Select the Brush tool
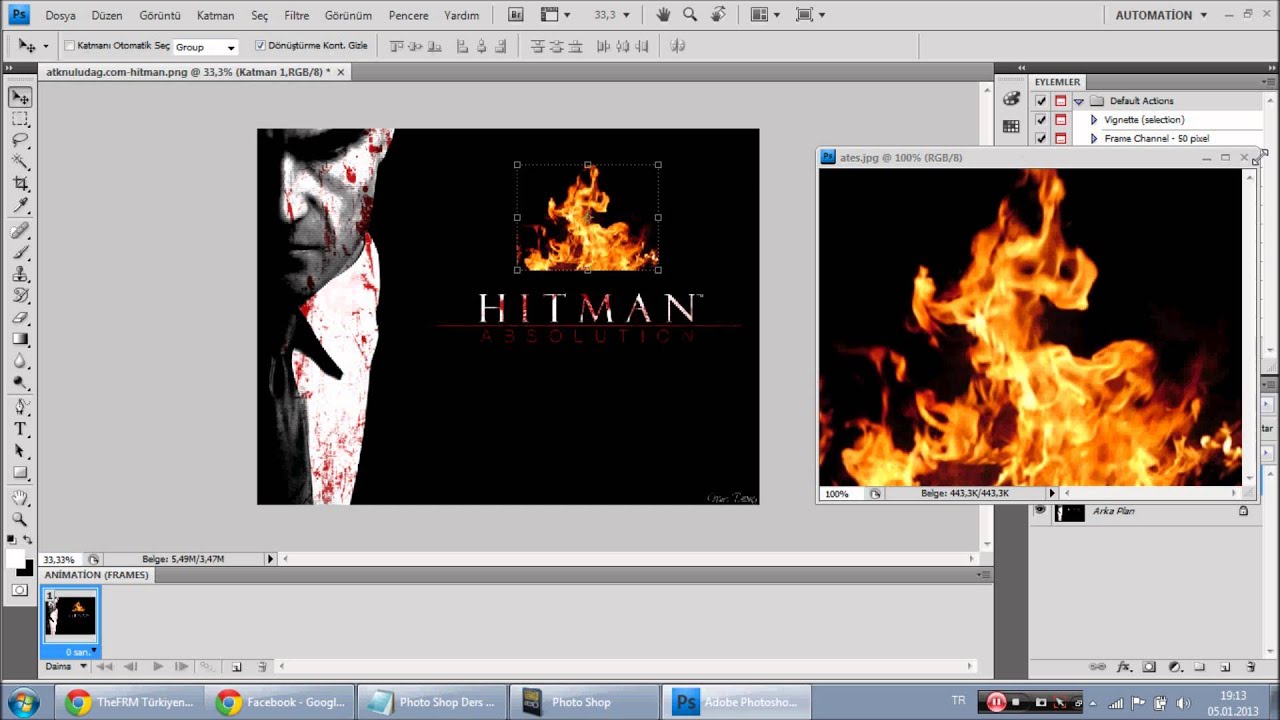Screen dimensions: 1280x720 [20, 252]
